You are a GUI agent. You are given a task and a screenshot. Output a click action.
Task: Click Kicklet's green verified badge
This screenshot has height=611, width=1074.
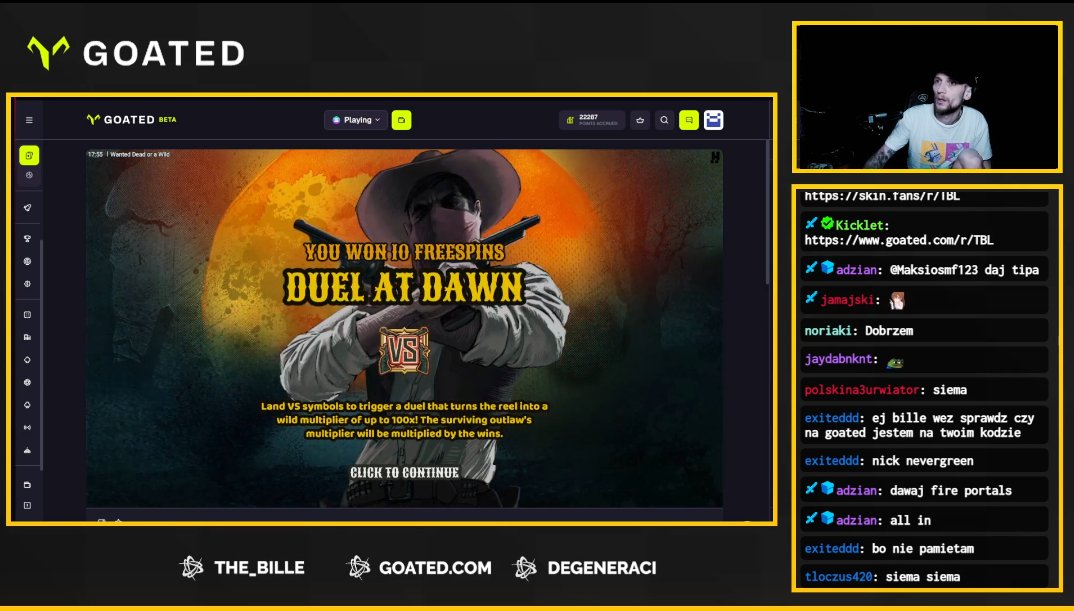pos(827,223)
